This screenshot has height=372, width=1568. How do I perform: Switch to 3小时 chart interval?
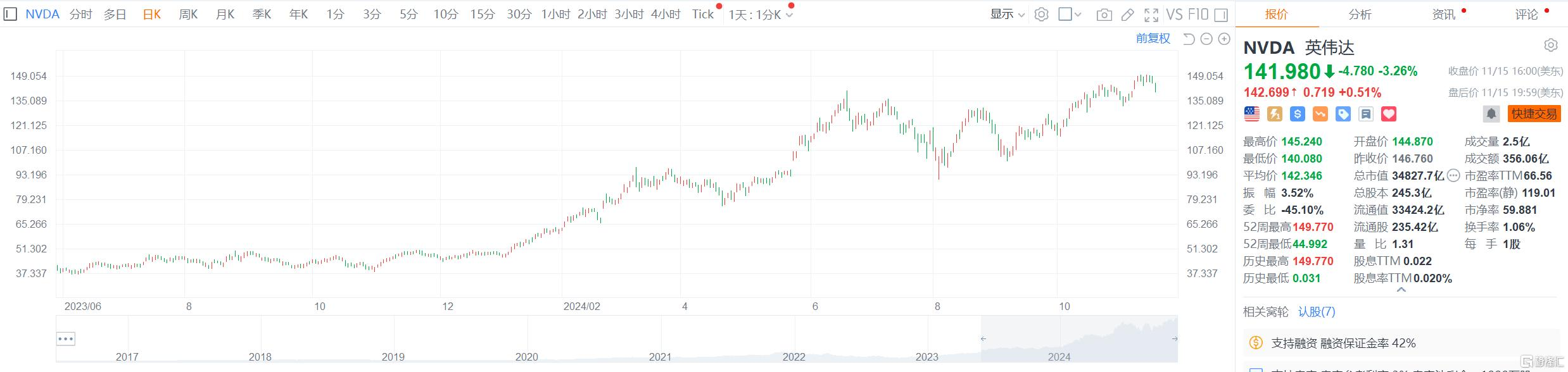629,14
